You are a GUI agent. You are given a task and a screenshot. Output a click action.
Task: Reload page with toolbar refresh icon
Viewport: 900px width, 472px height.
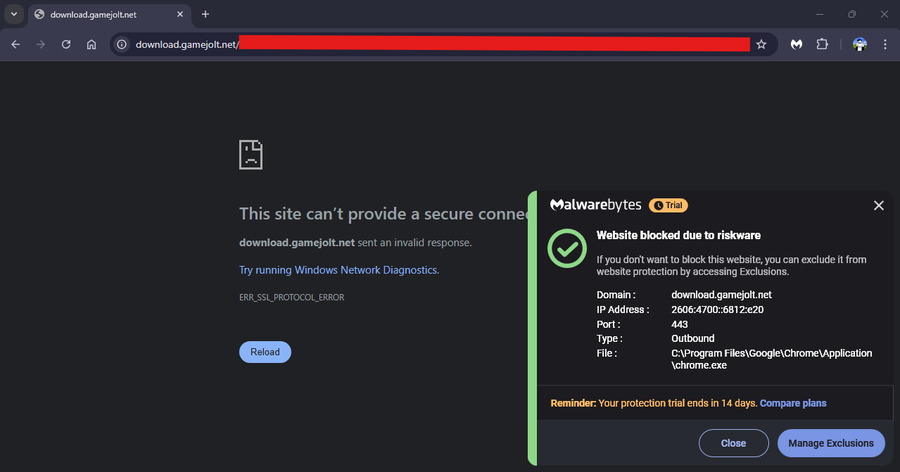click(66, 44)
